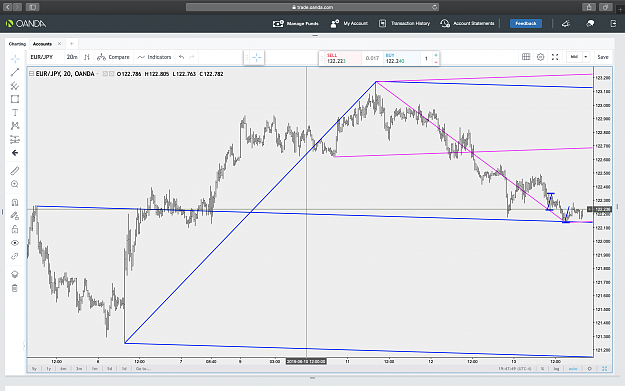Switch to the Charting tab
Viewport: 625px width, 391px height.
coord(17,44)
